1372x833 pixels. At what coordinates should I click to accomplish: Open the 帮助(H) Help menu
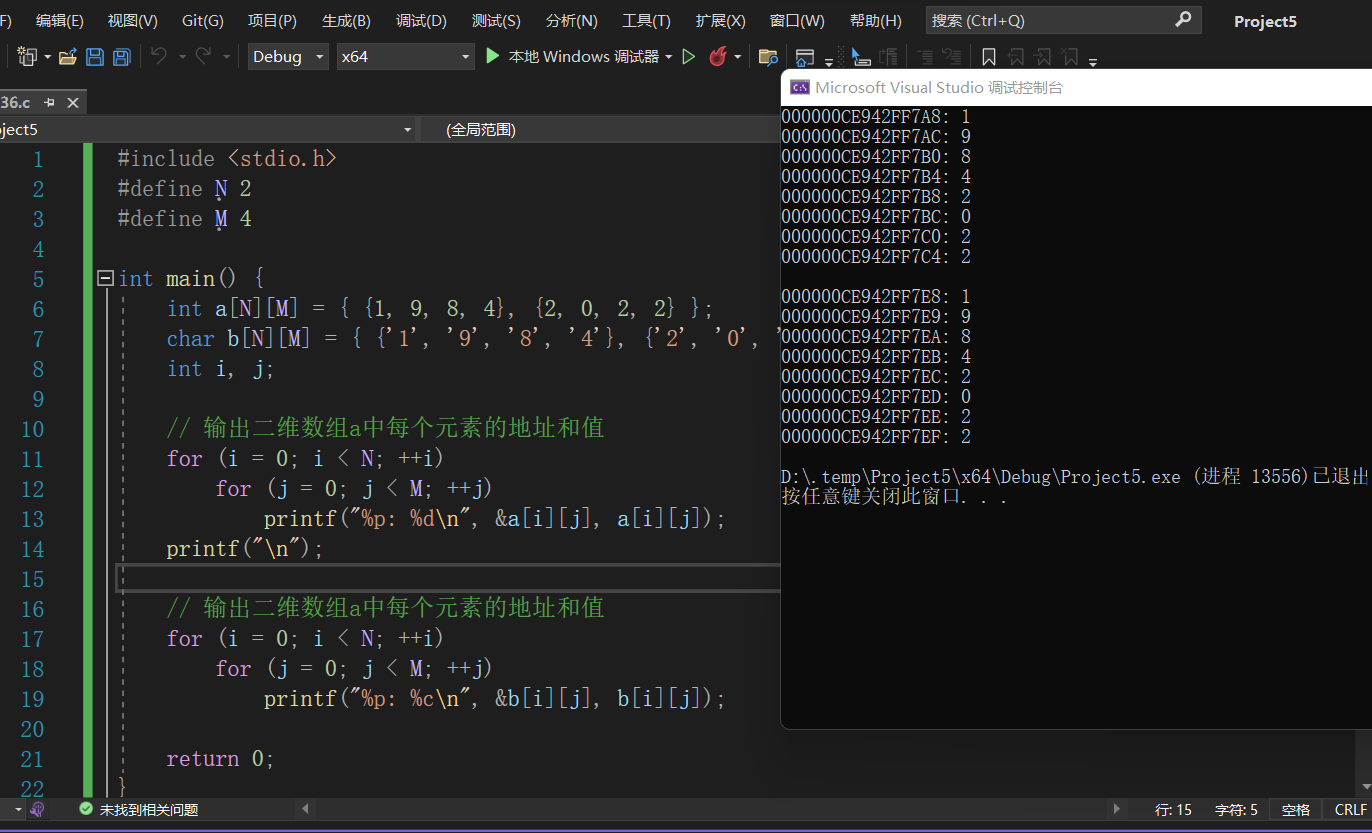coord(875,21)
